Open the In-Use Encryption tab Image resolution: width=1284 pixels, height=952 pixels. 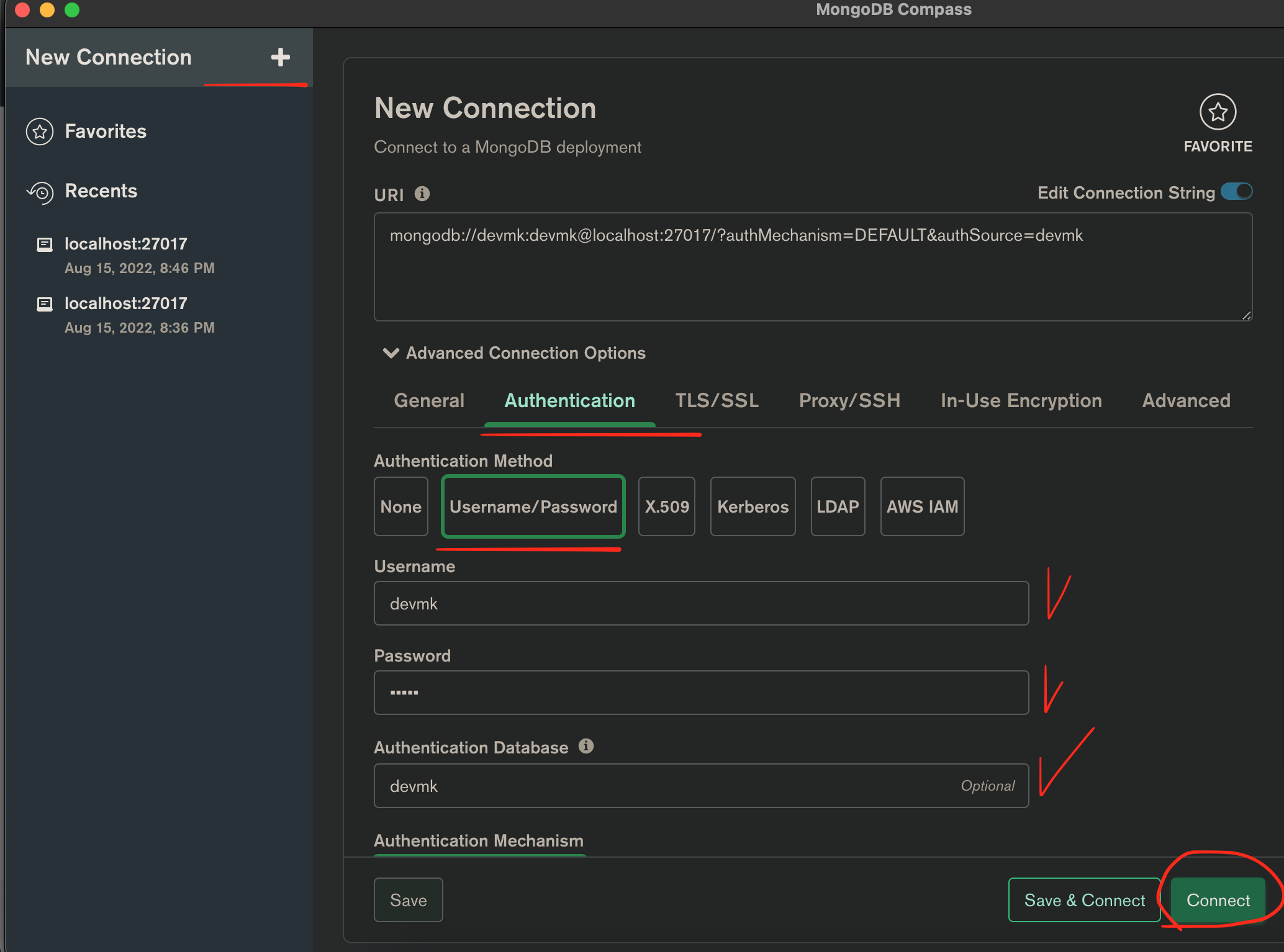[1020, 400]
